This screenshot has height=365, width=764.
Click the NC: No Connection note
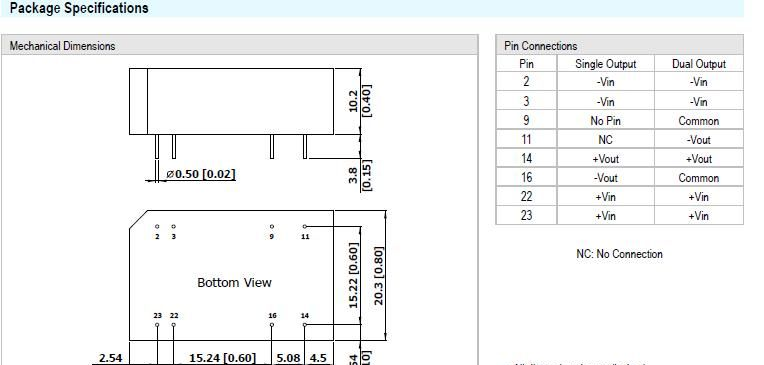(619, 254)
